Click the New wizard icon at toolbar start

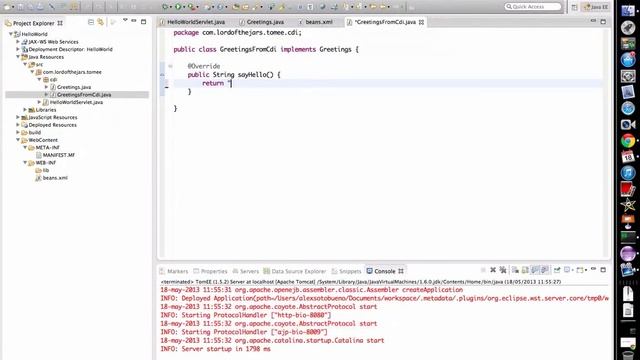point(7,7)
